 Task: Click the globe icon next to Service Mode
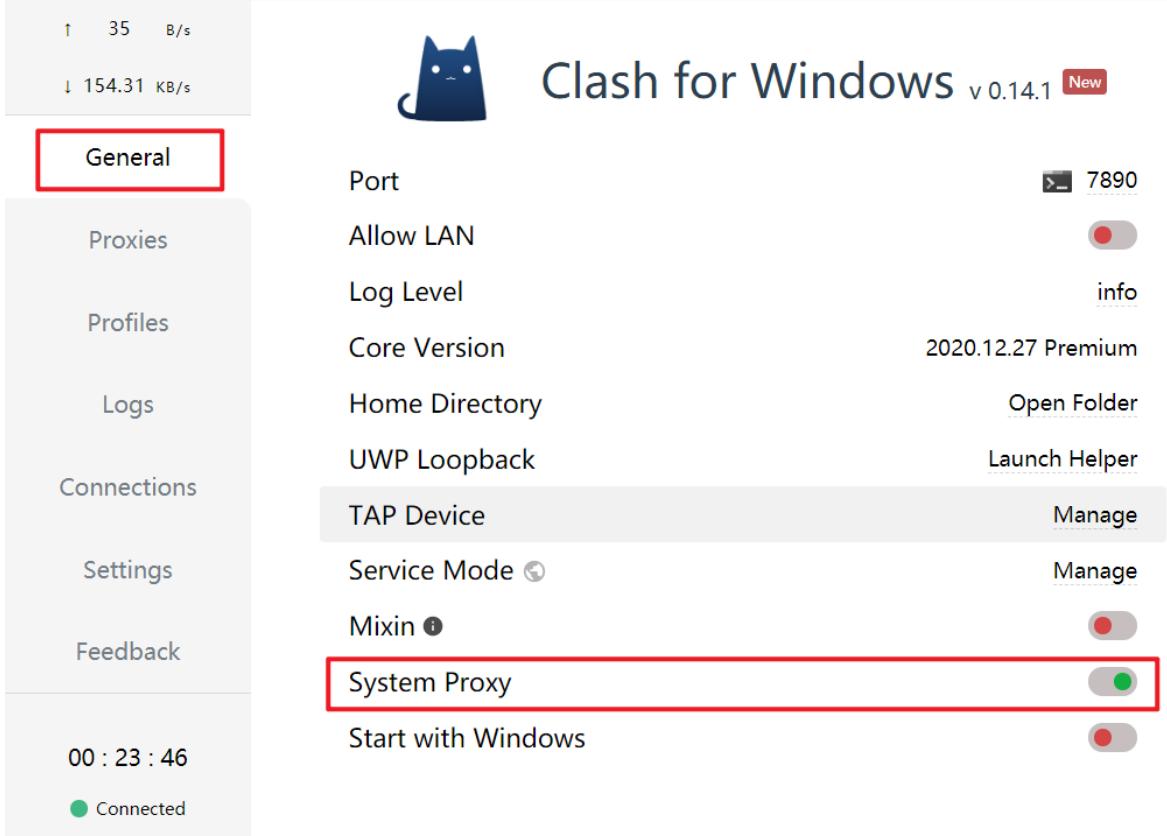pos(534,571)
